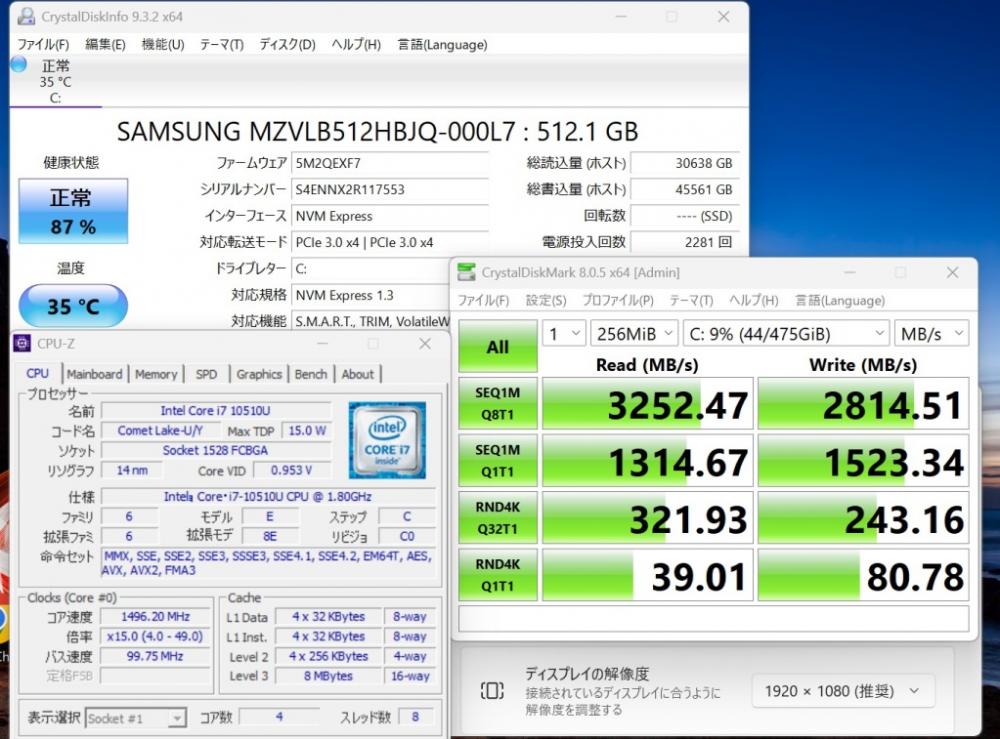Viewport: 1000px width, 739px height.
Task: Click the 3252.47 sequential read result
Action: 647,404
